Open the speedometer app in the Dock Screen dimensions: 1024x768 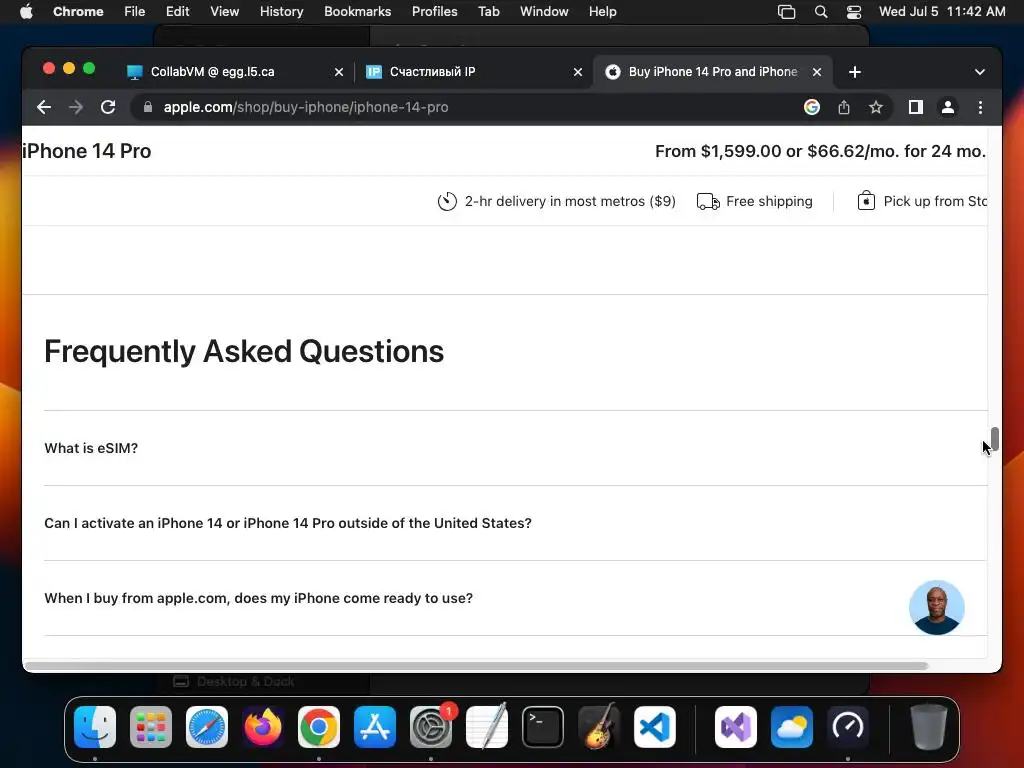pyautogui.click(x=848, y=727)
